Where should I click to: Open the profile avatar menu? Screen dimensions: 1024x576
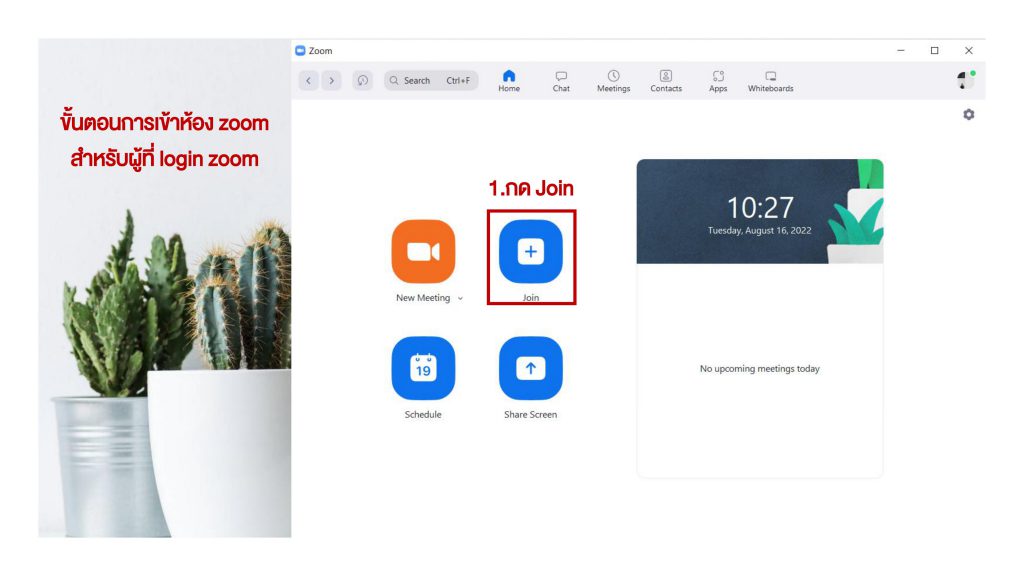965,80
